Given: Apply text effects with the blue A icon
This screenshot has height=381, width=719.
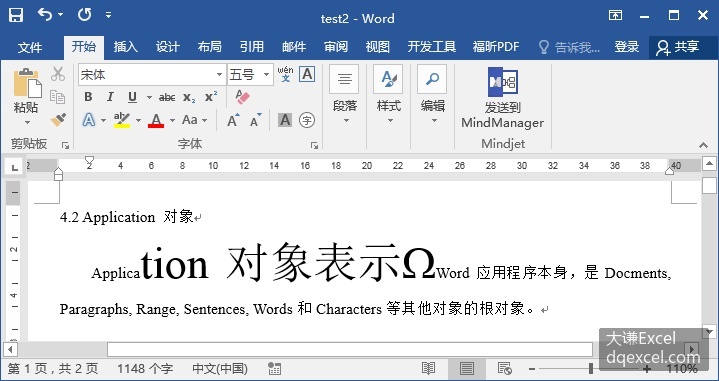Looking at the screenshot, I should pos(88,120).
